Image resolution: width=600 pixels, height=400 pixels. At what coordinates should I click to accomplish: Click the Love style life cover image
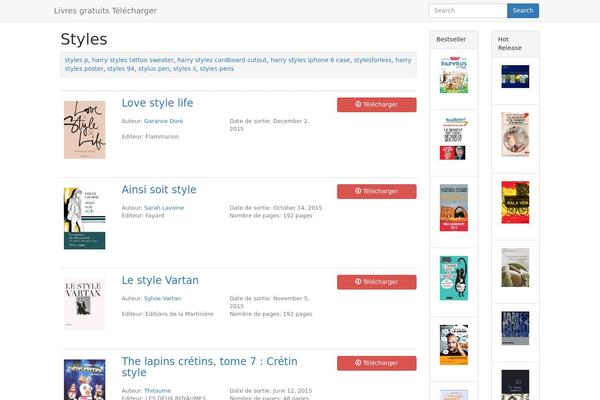85,130
